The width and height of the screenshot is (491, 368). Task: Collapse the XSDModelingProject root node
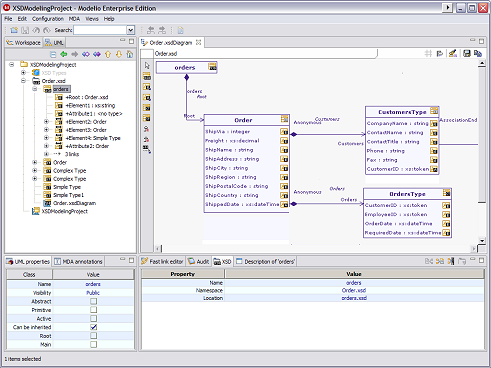(12, 64)
